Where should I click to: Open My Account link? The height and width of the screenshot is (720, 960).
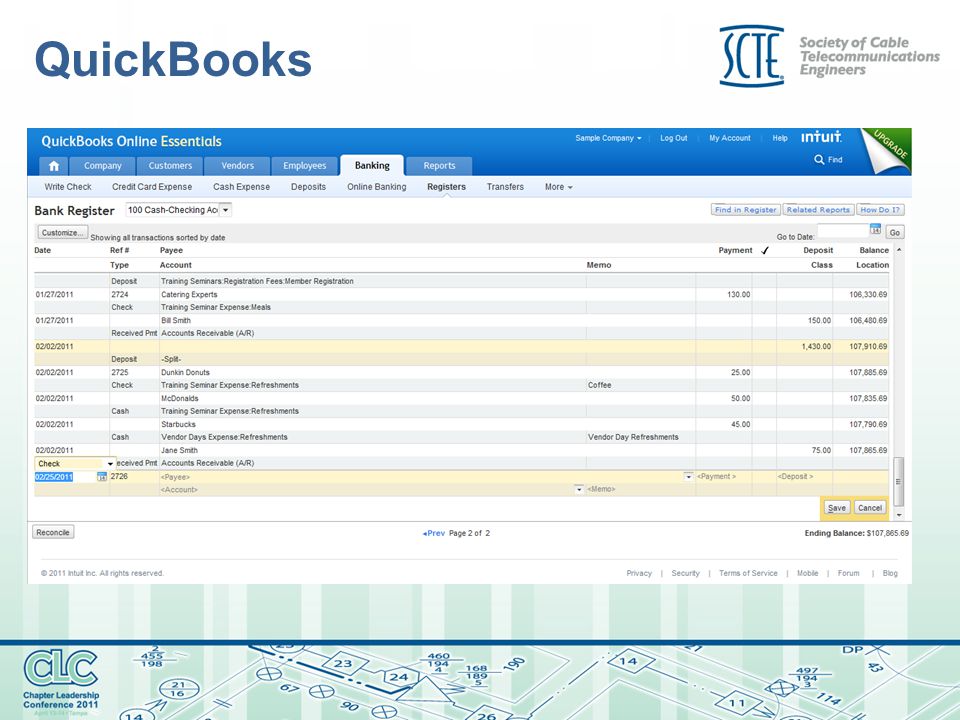730,138
